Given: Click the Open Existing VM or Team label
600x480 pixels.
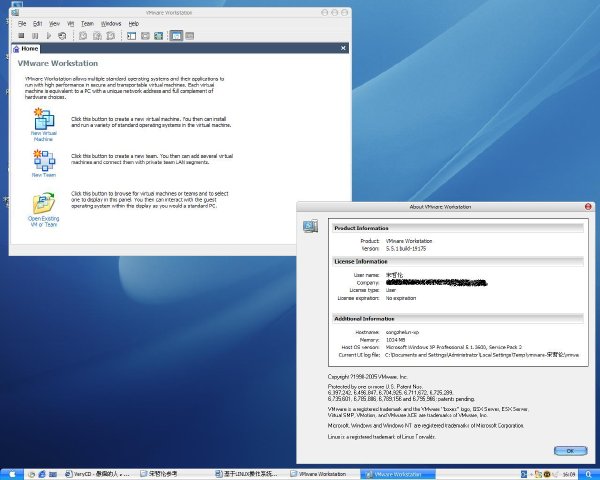Looking at the screenshot, I should click(x=44, y=222).
